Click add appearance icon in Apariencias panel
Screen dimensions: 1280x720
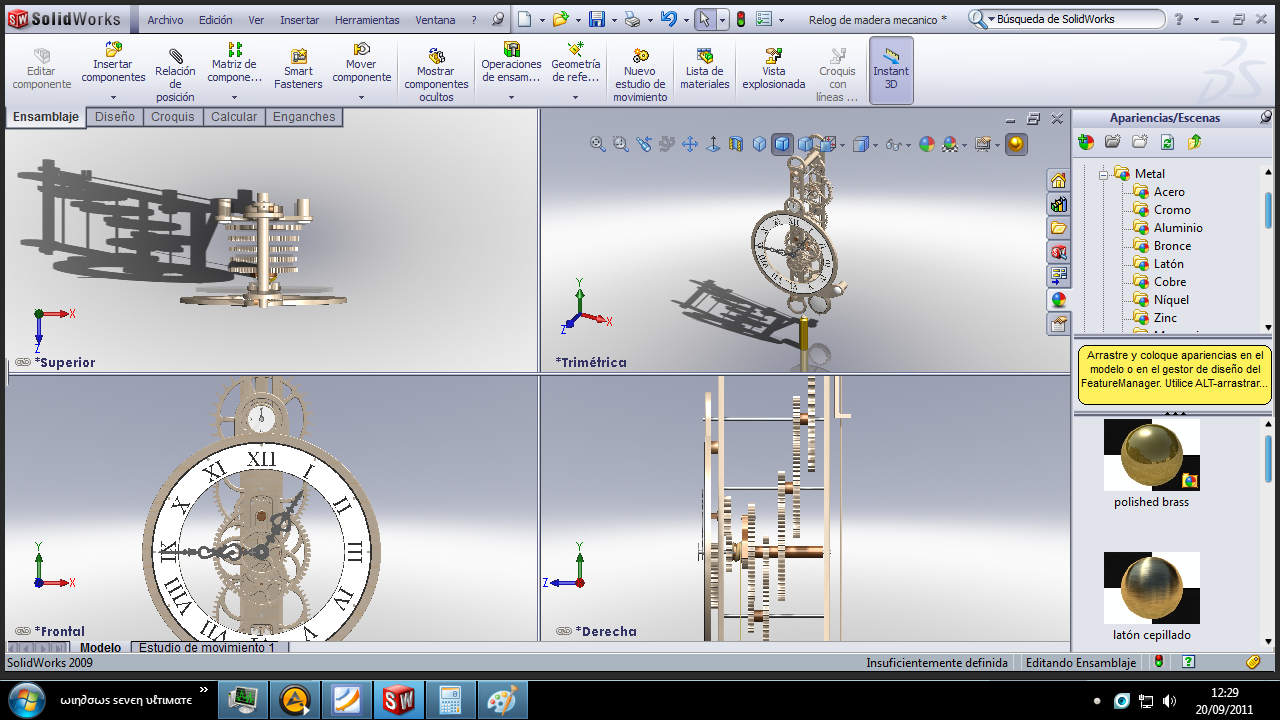[x=1086, y=143]
